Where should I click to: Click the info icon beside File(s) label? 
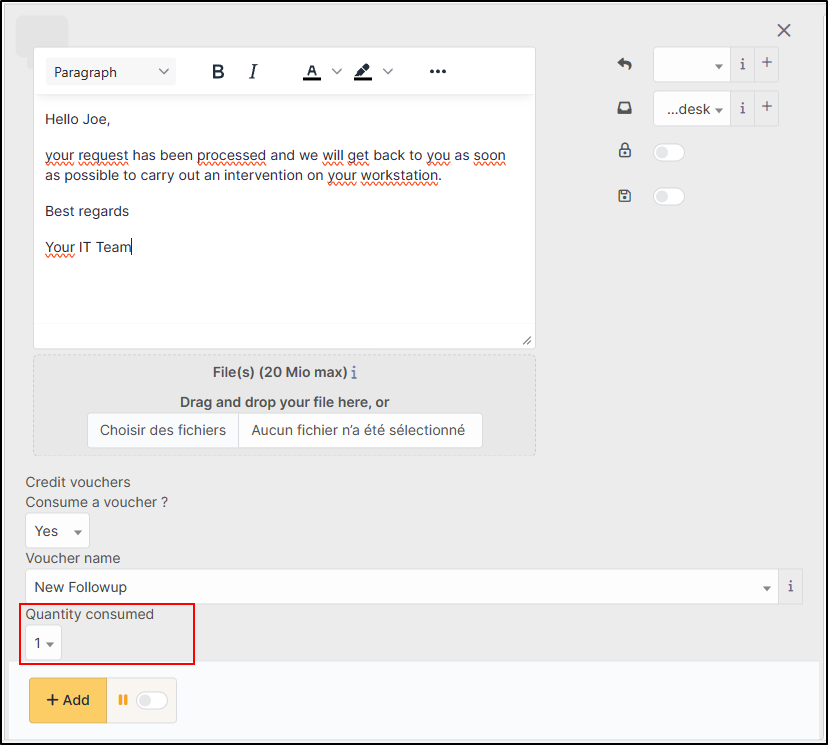[354, 373]
